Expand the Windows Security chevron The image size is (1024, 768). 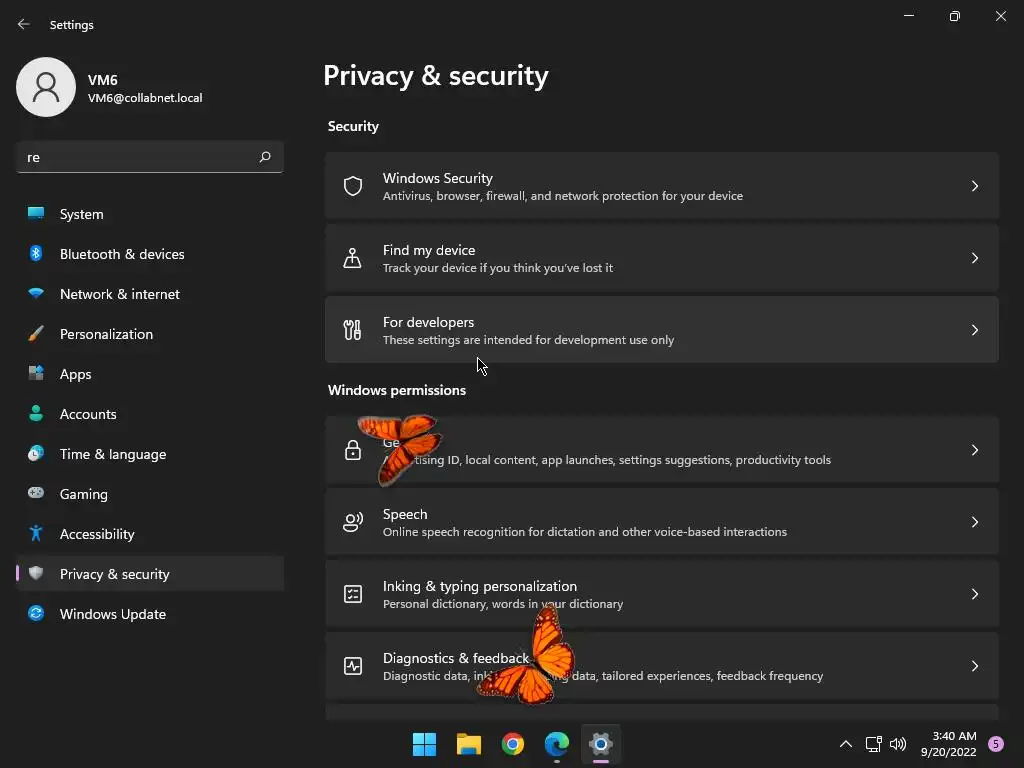(x=975, y=186)
